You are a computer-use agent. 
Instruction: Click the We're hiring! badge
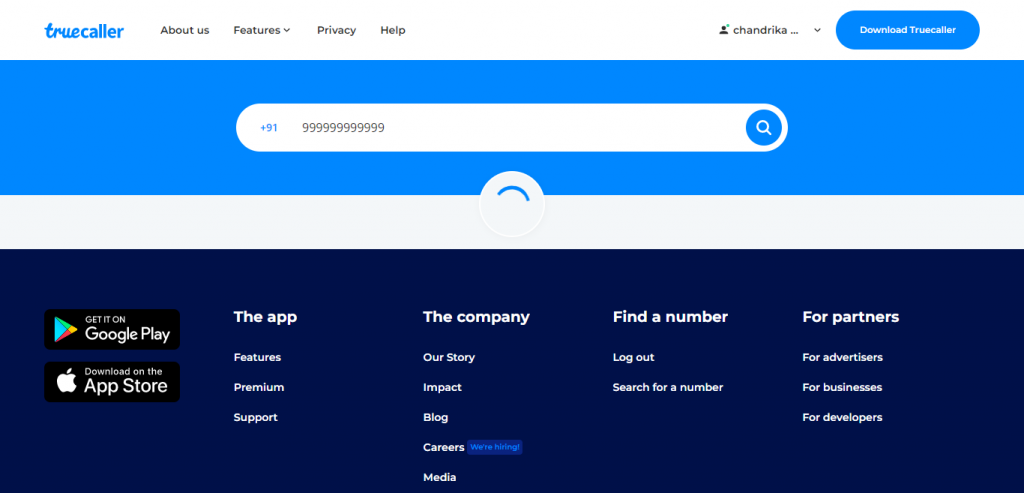(x=495, y=447)
